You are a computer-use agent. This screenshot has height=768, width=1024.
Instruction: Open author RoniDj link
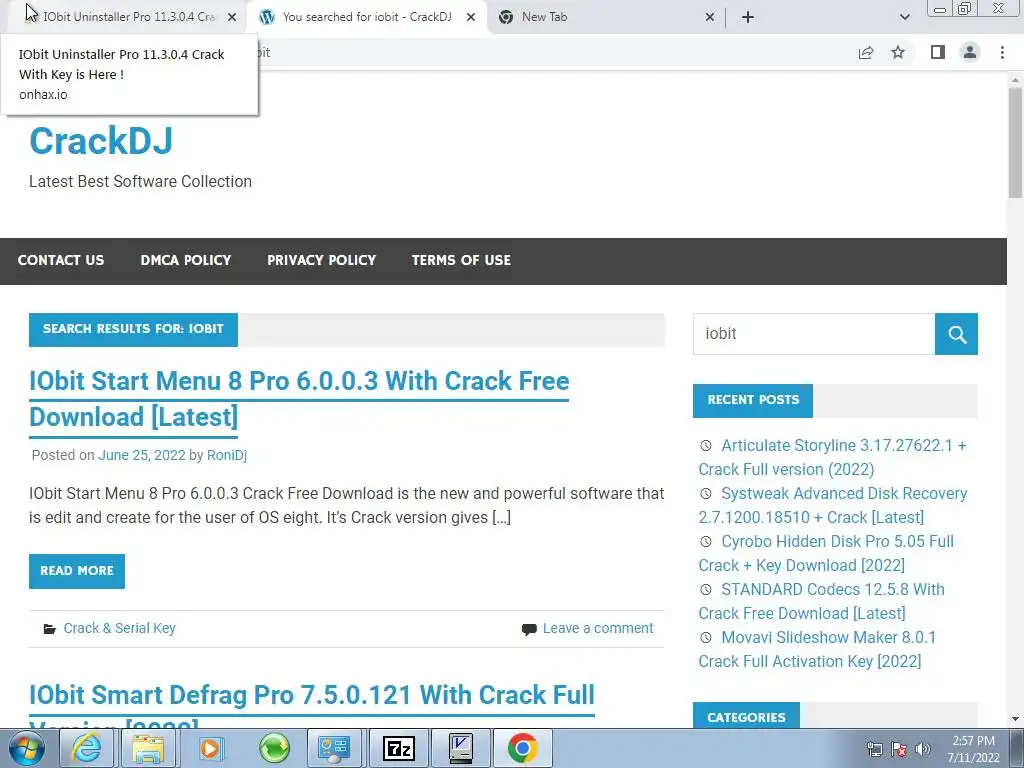point(227,455)
